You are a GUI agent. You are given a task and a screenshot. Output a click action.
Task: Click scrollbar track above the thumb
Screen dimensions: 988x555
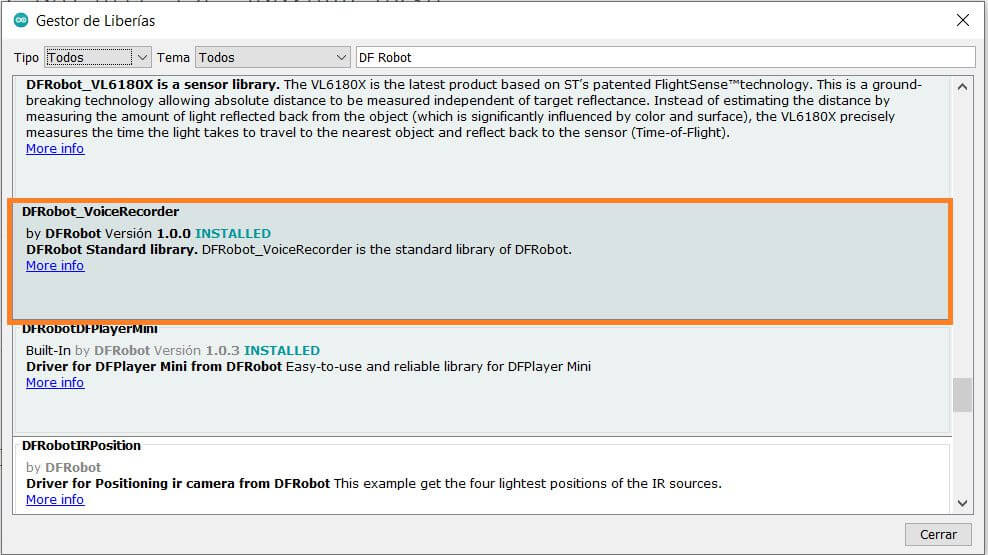click(x=962, y=230)
